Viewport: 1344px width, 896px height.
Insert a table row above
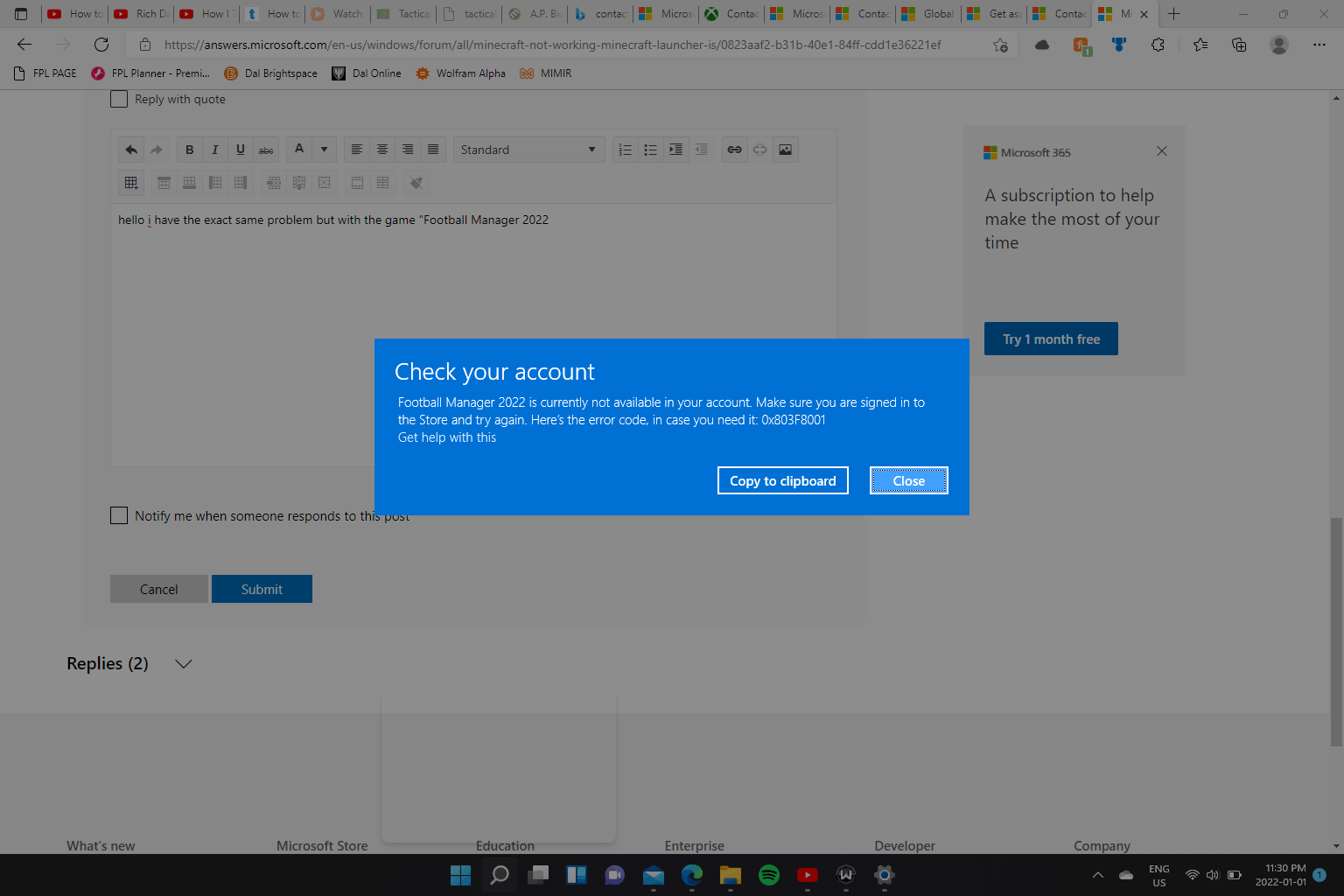[x=164, y=183]
